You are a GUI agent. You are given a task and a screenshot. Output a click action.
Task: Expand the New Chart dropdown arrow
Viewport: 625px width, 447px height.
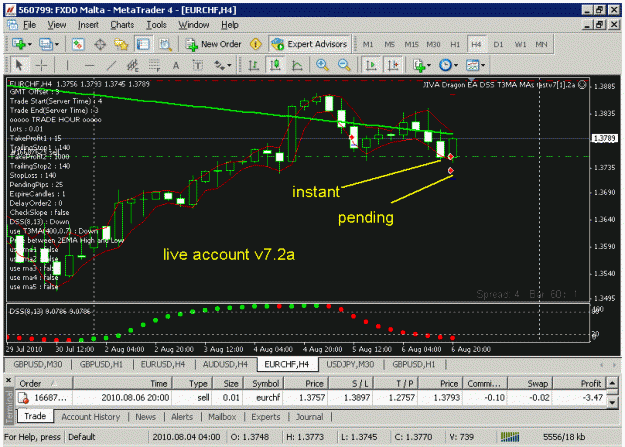(x=30, y=44)
